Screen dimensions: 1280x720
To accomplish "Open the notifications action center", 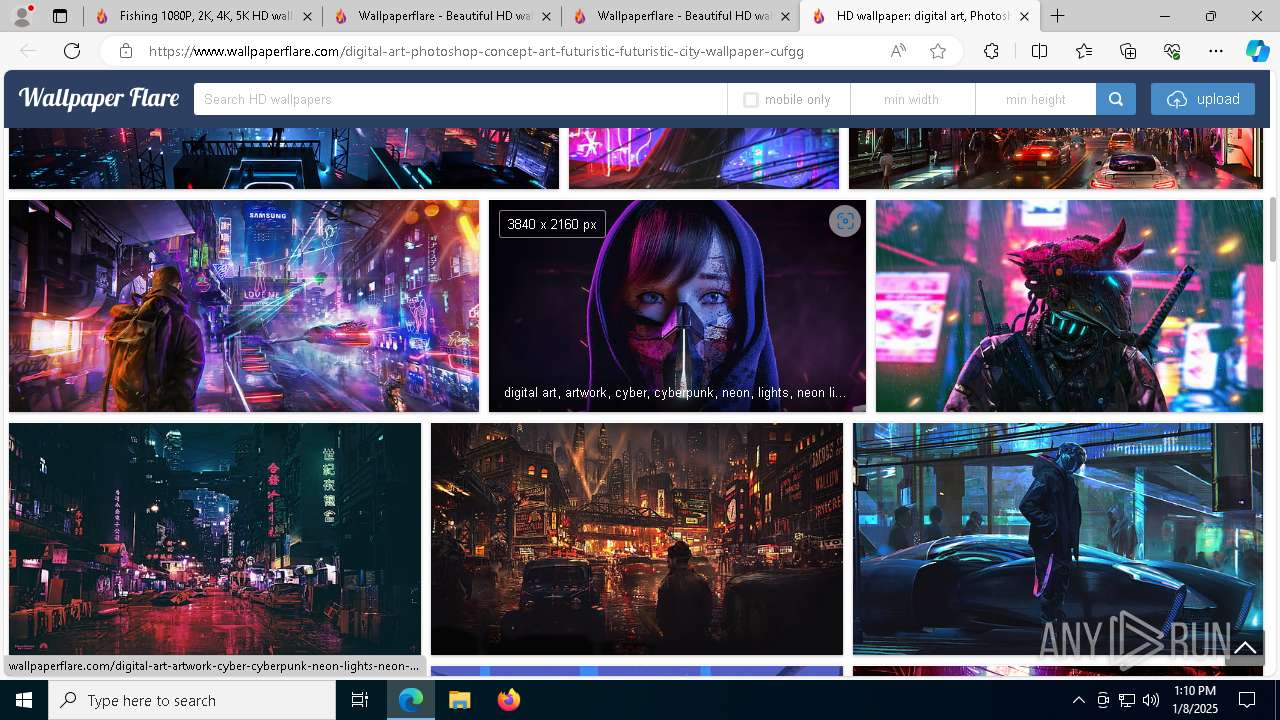I will point(1247,700).
